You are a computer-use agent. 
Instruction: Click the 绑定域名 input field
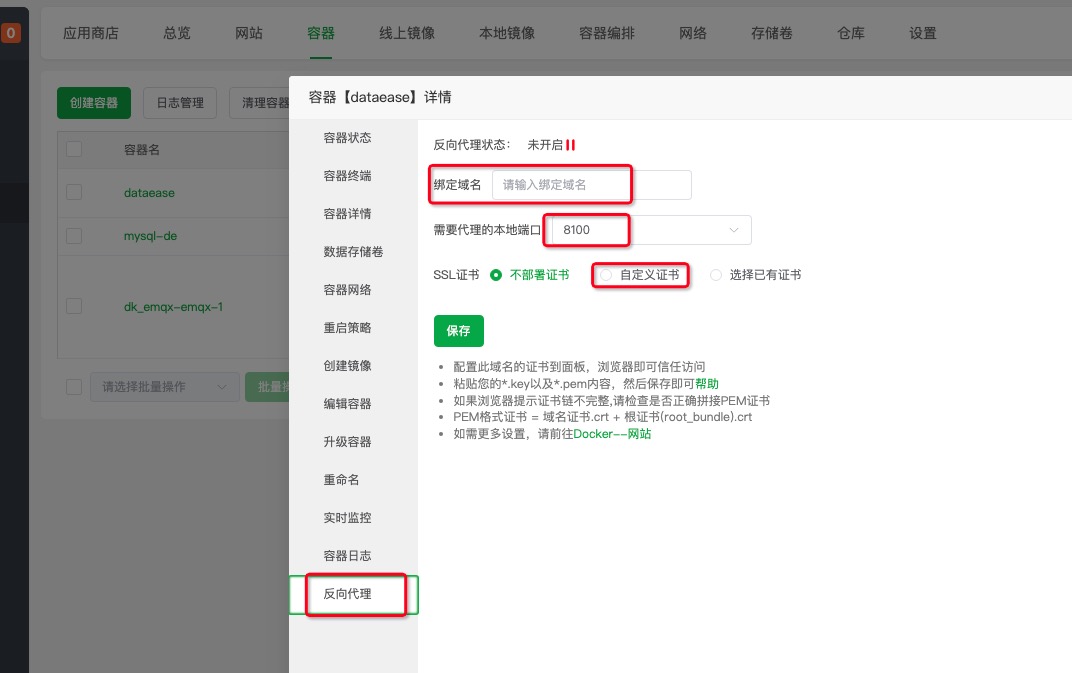[x=590, y=185]
